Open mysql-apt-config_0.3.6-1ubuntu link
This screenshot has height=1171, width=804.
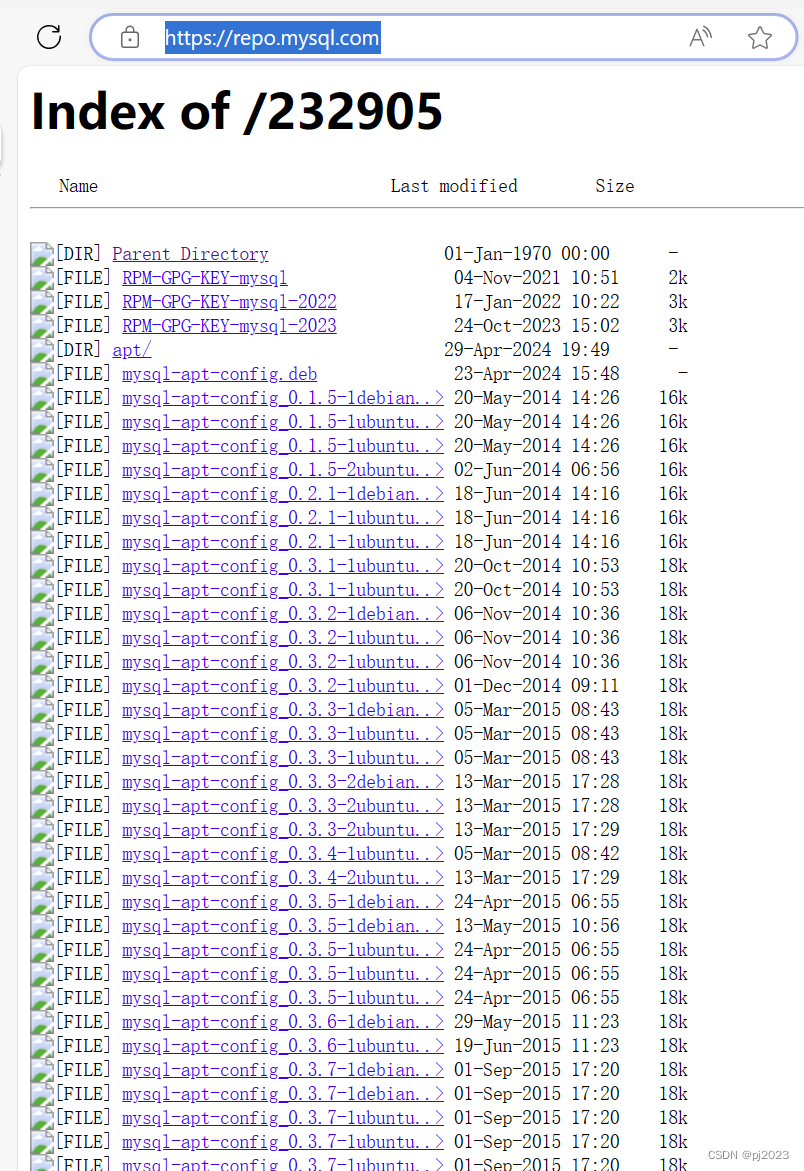click(283, 1046)
